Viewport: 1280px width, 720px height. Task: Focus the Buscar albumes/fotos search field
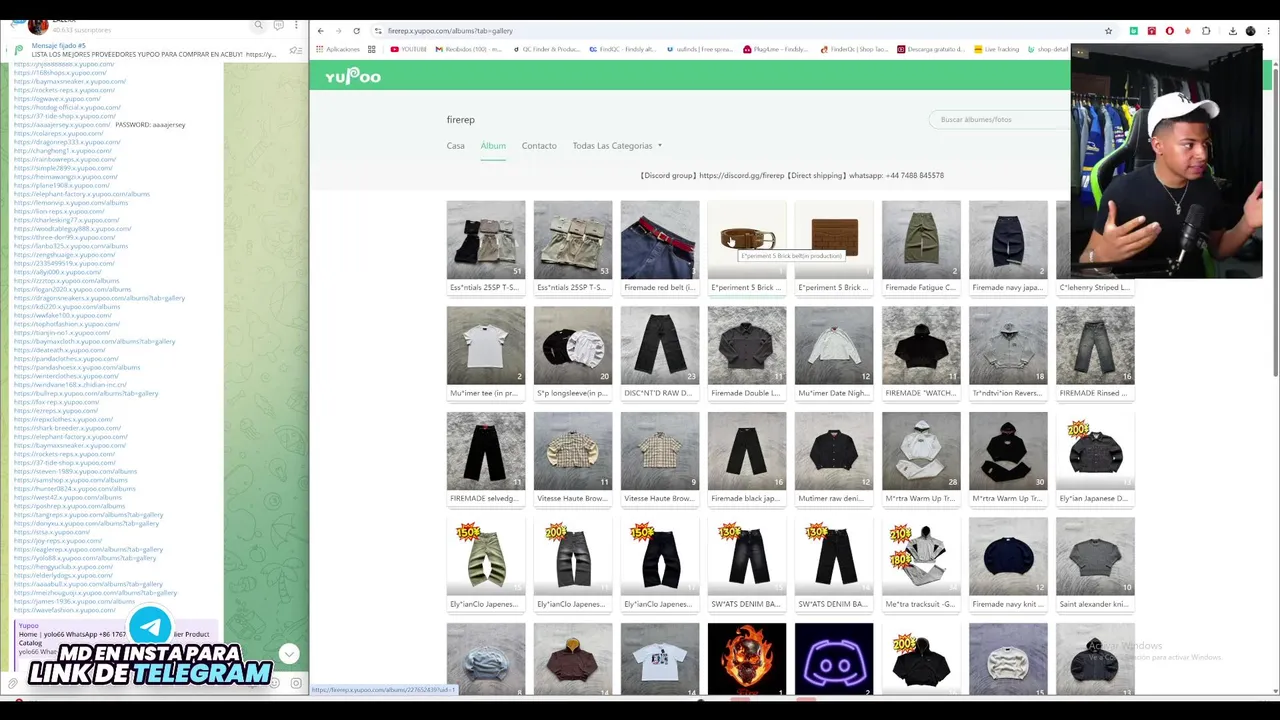tap(1000, 119)
